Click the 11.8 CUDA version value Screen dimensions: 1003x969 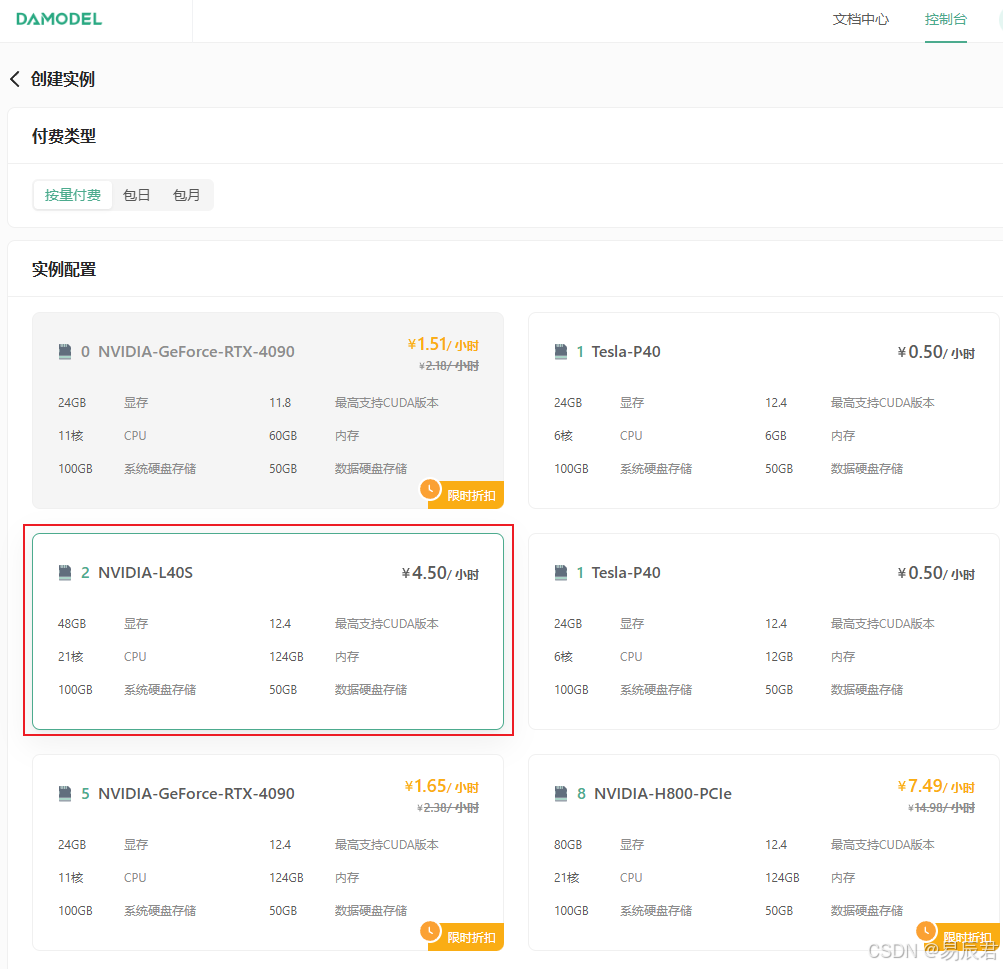pos(280,403)
